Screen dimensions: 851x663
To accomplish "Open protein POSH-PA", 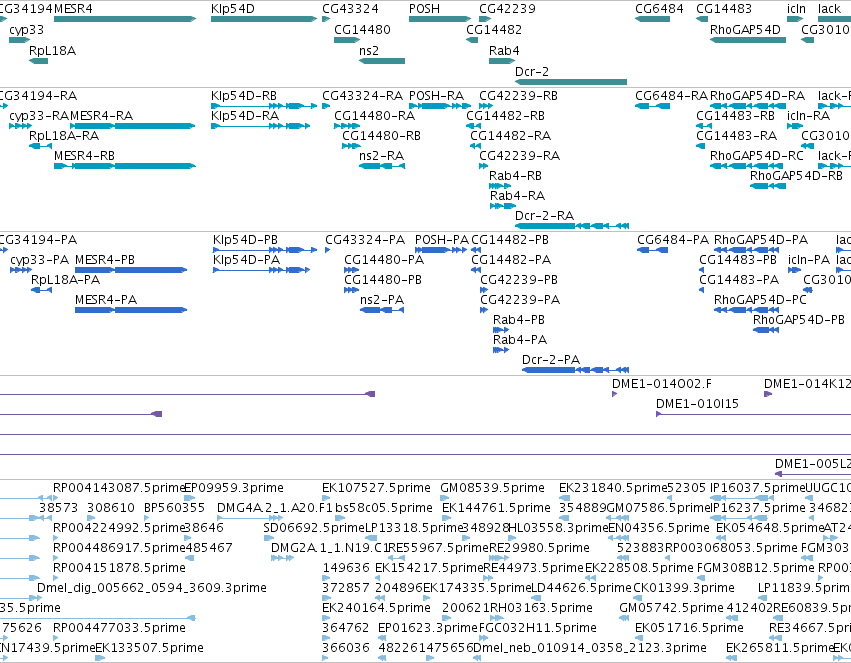I will coord(442,240).
